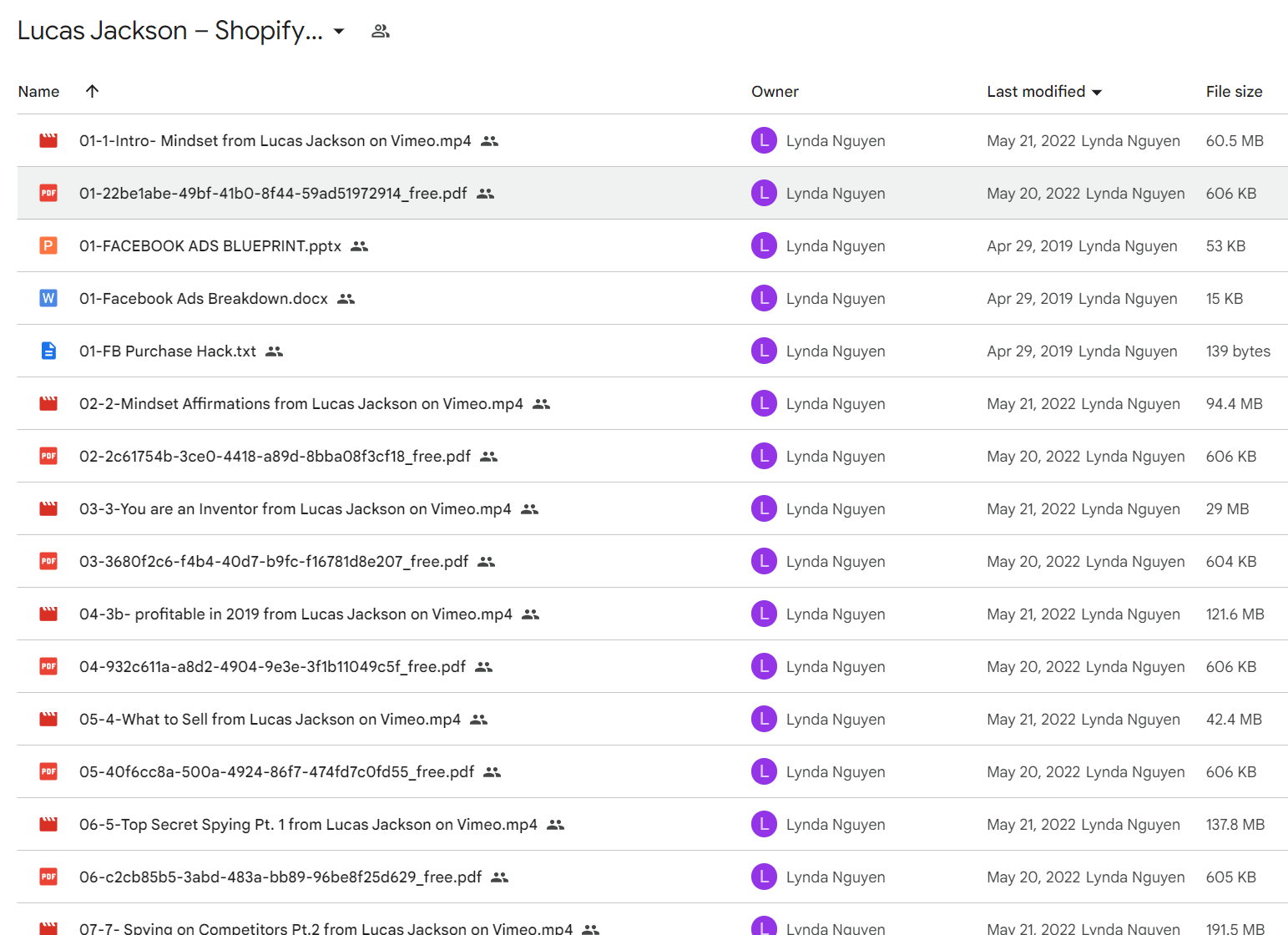
Task: Click the Lucas Jackson – Shopify folder title
Action: [170, 31]
